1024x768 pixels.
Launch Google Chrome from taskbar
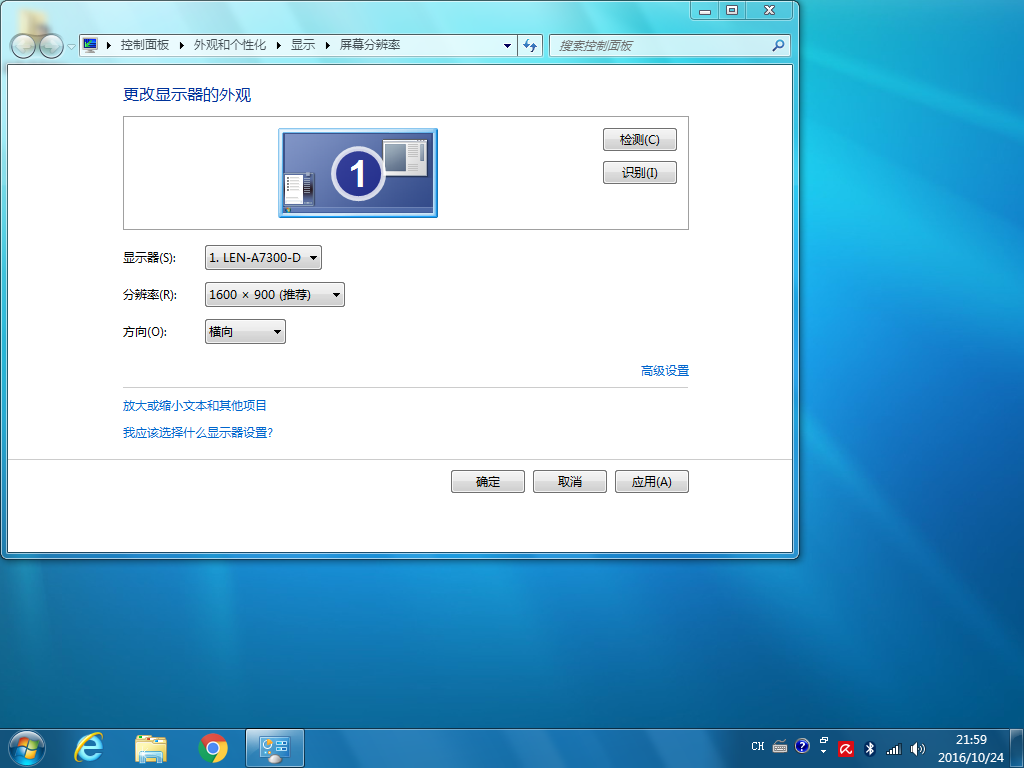[213, 748]
